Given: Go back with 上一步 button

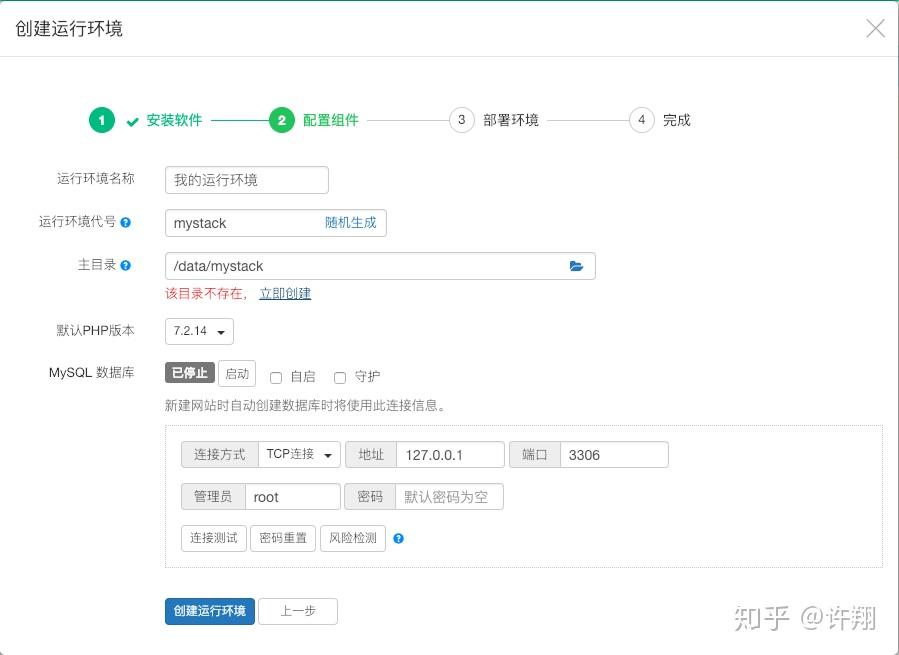Looking at the screenshot, I should click(298, 611).
